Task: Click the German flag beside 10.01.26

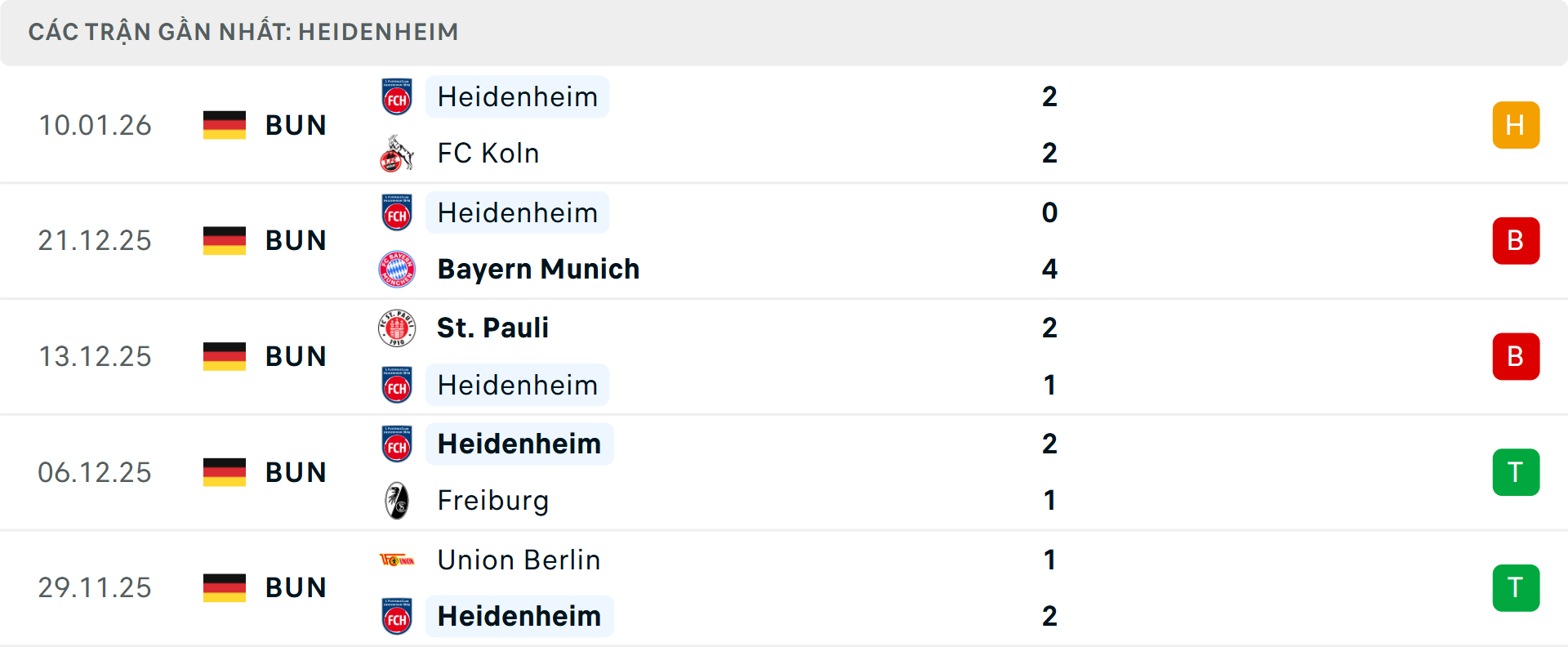Action: coord(225,125)
